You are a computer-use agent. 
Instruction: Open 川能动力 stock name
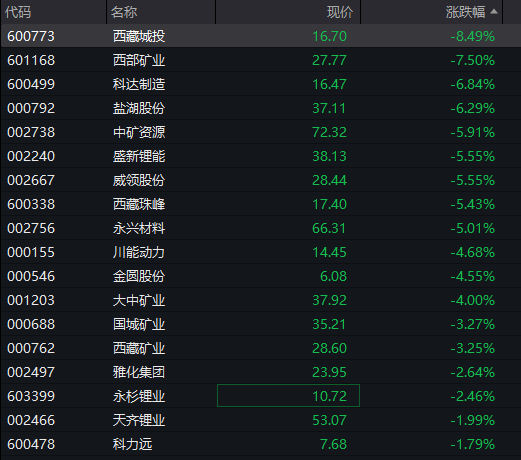coord(139,252)
